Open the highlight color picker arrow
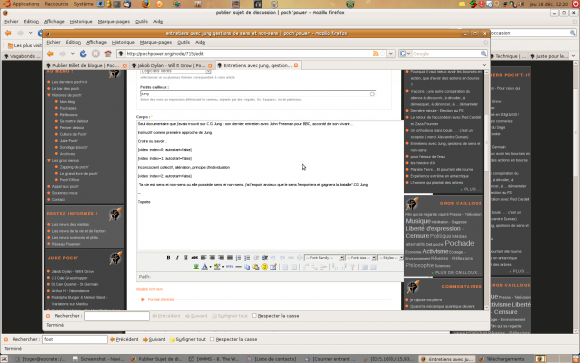This screenshot has width=580, height=363. pos(223,267)
